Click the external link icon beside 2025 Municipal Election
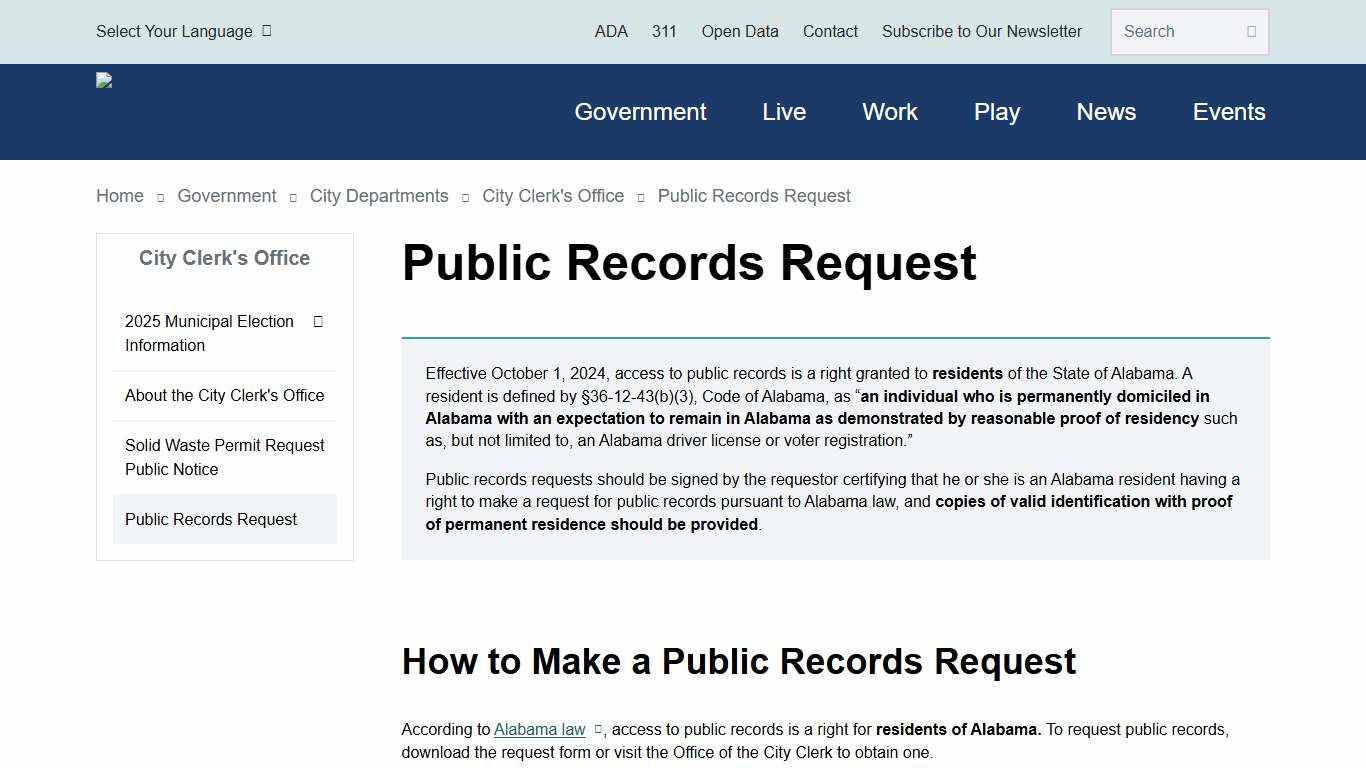Viewport: 1366px width, 768px height. [317, 321]
